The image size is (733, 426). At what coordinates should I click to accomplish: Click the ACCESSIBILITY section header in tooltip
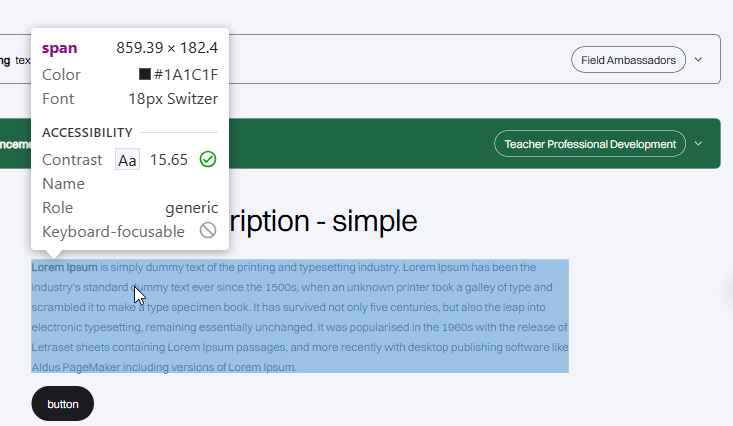(x=87, y=132)
